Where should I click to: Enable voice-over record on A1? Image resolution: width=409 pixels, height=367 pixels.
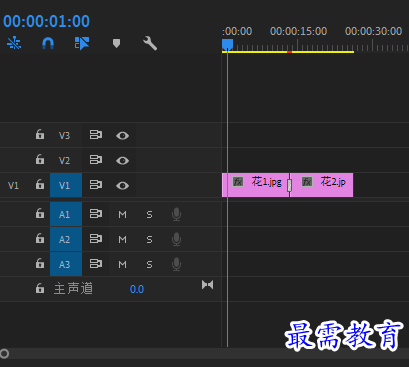[x=176, y=214]
